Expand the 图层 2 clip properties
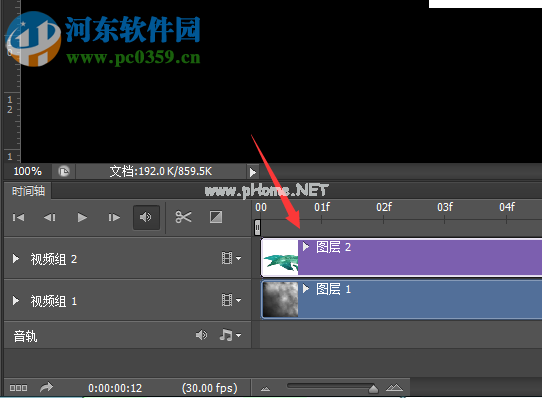Image resolution: width=542 pixels, height=398 pixels. pos(306,247)
